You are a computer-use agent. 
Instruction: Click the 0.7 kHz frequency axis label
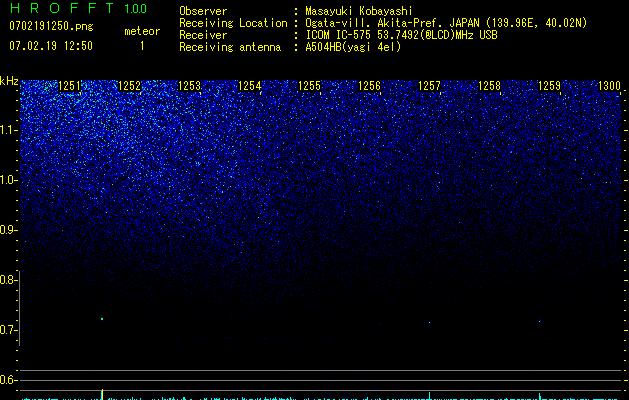(x=7, y=330)
